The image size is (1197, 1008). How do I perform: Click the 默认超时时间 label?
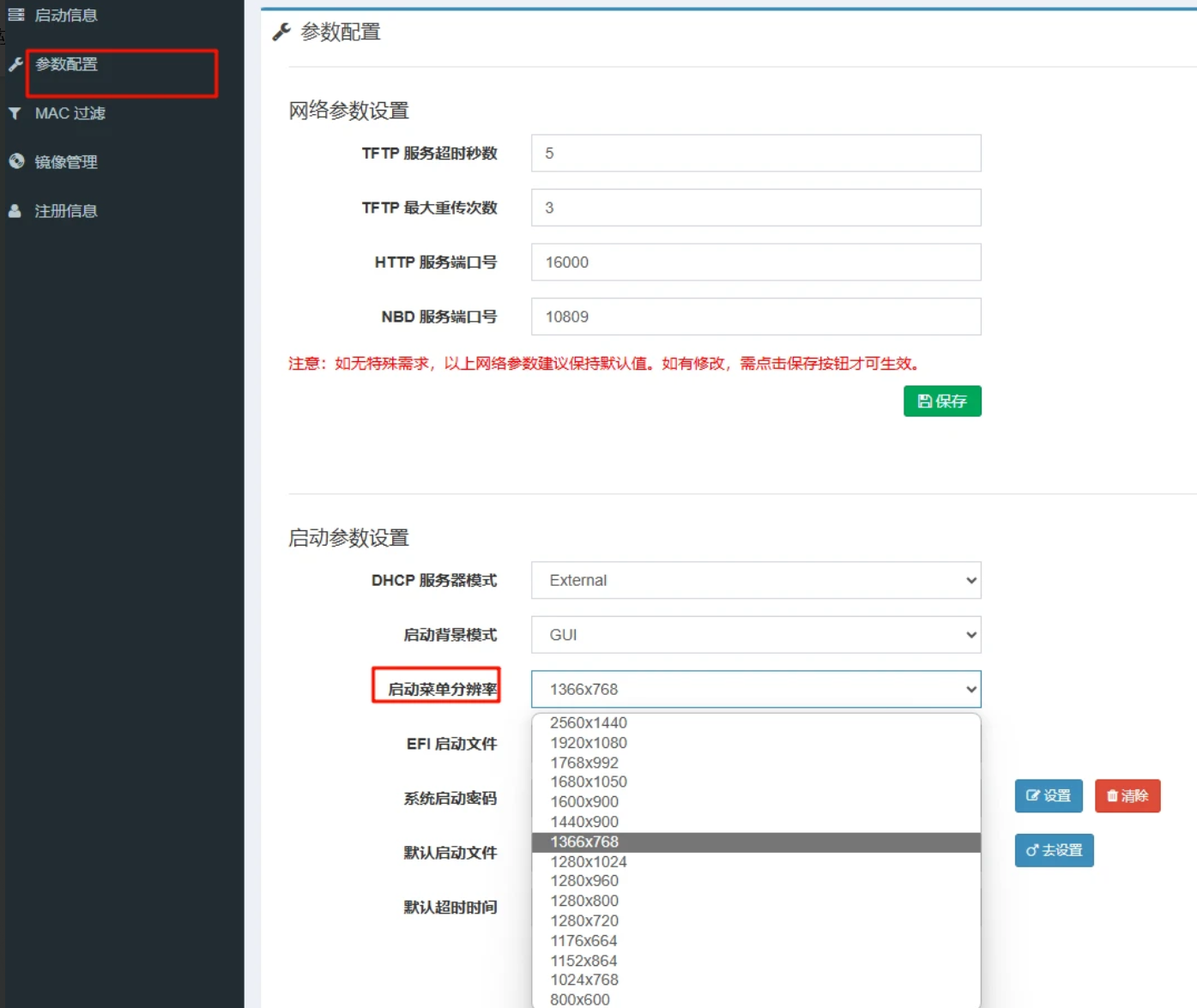[x=450, y=908]
